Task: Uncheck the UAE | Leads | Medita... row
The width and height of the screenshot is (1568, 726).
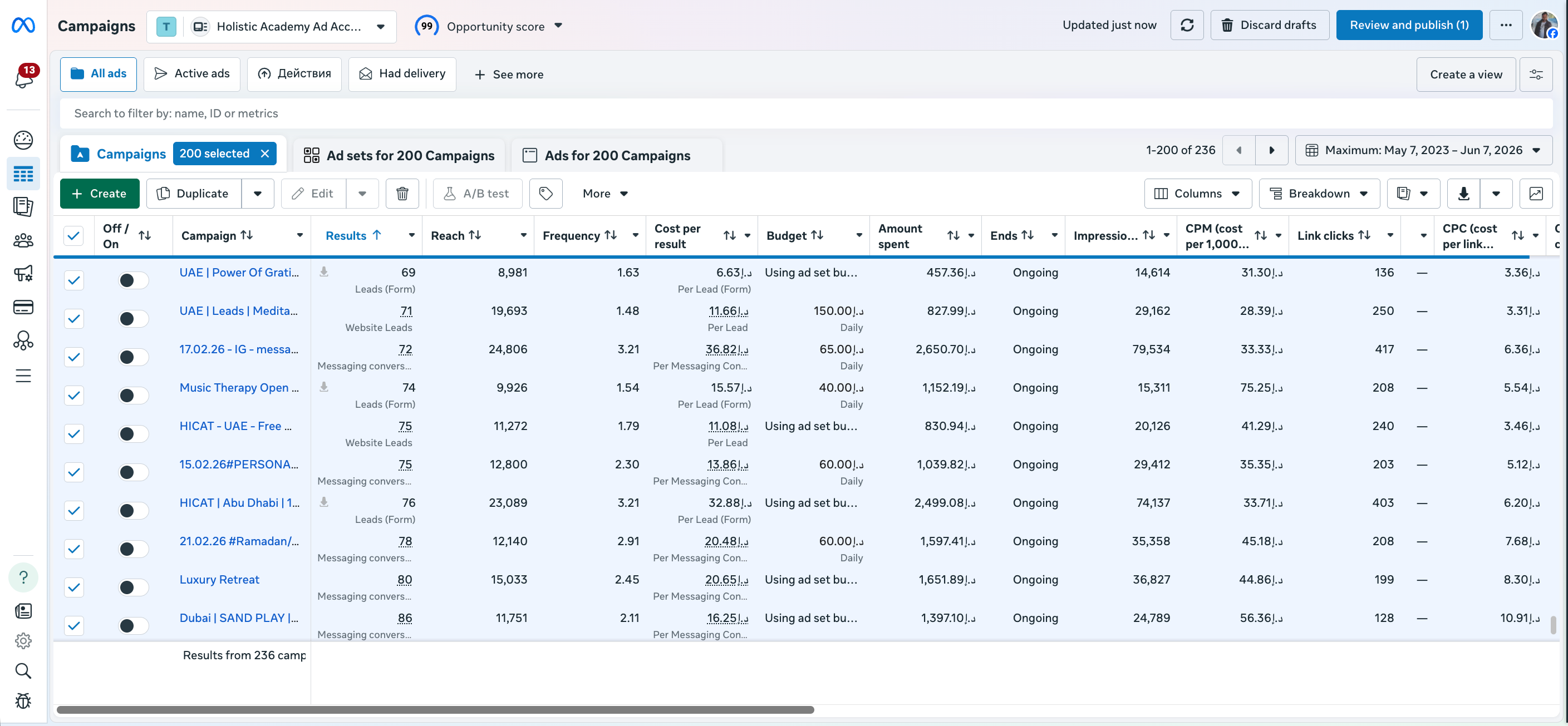Action: tap(73, 318)
